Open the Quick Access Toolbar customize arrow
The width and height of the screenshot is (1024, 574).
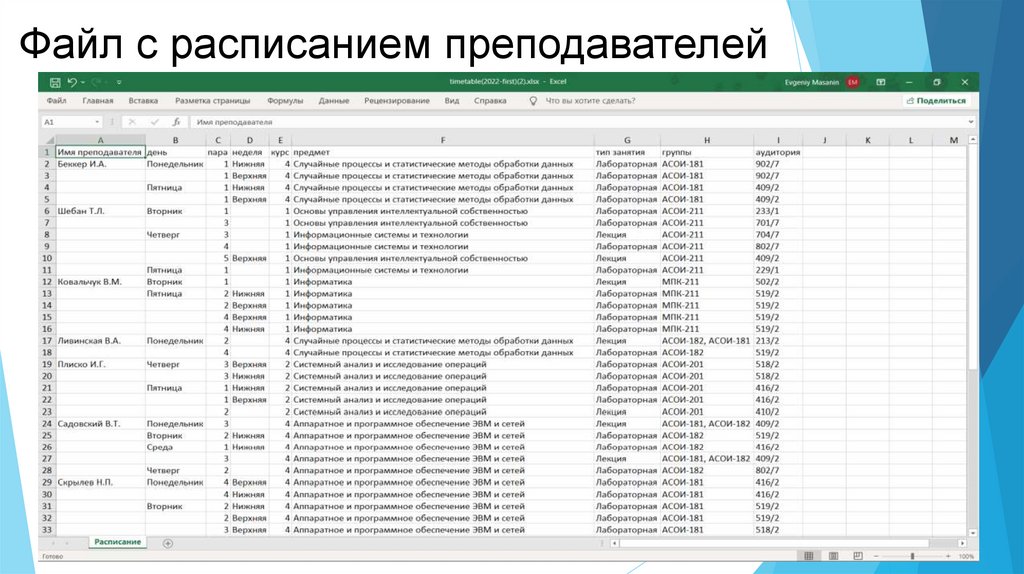119,82
